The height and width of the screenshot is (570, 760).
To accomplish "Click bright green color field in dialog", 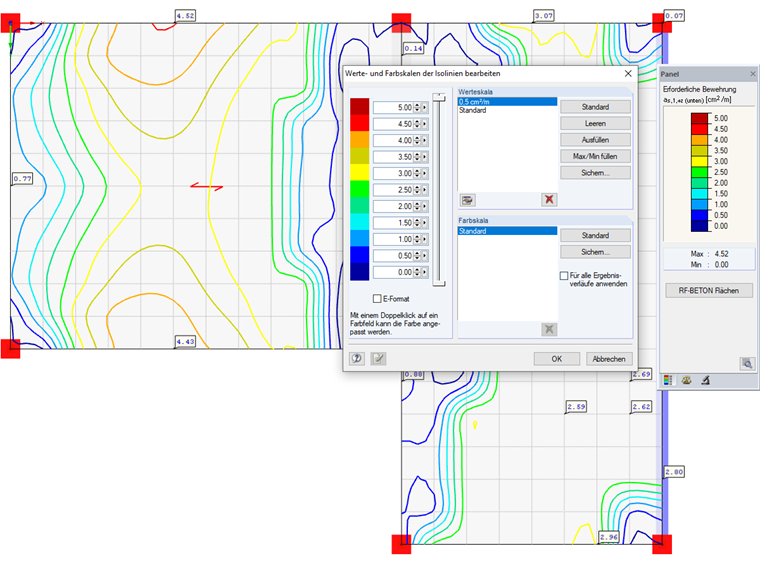I will pos(360,189).
